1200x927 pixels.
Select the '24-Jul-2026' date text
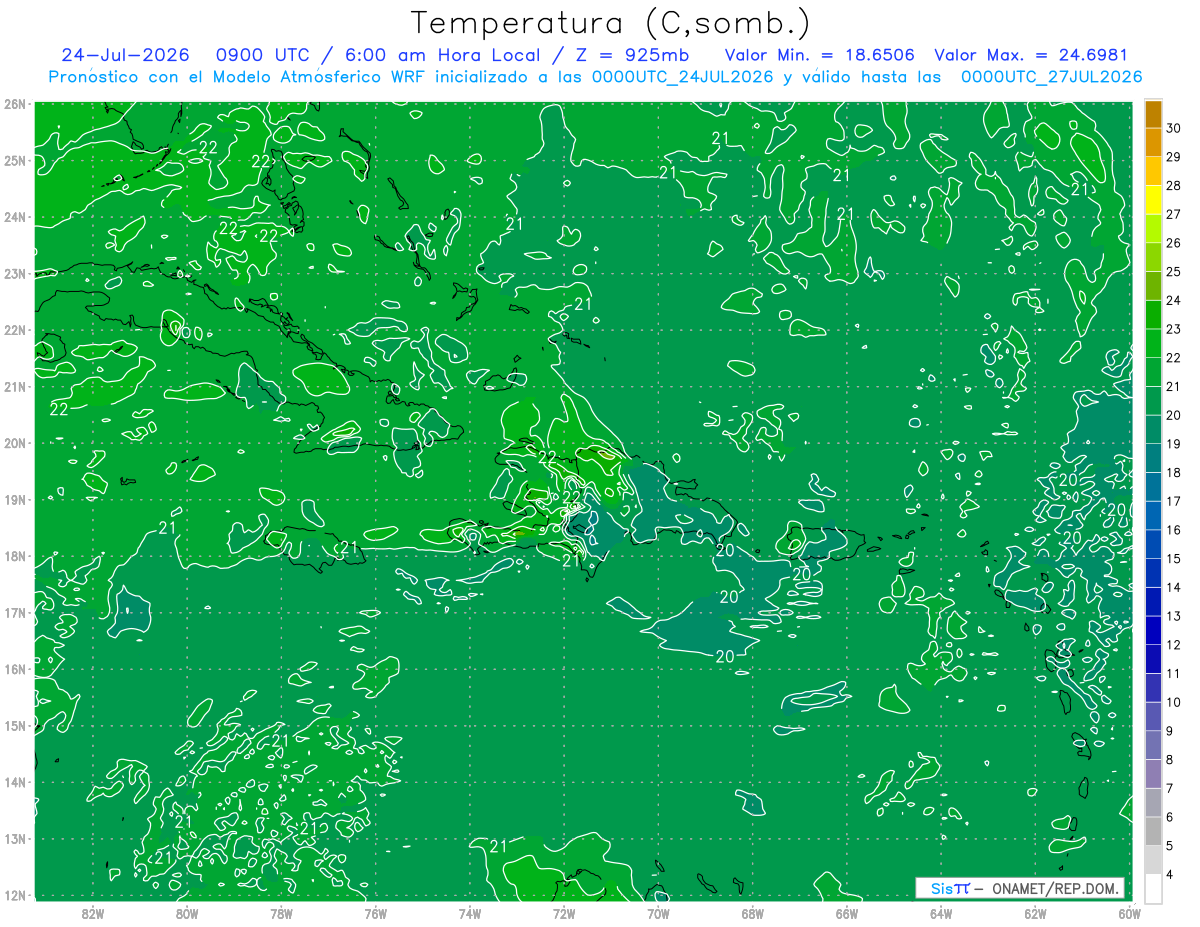point(125,55)
